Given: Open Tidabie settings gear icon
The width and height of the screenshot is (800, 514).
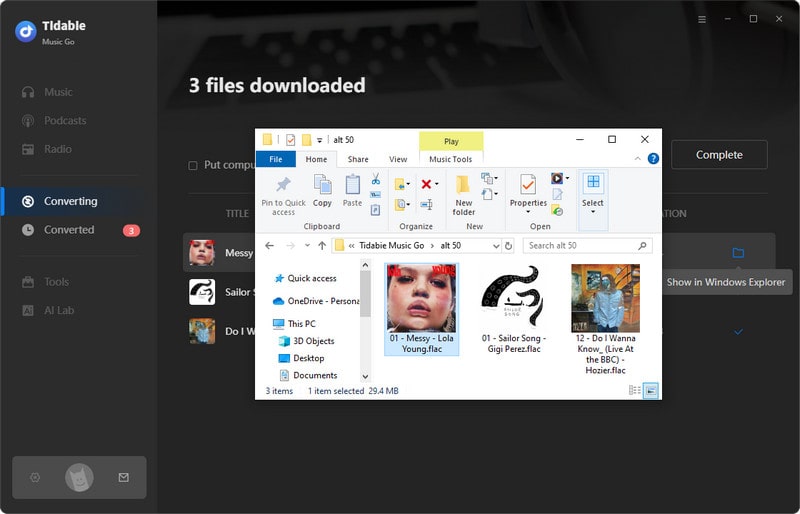Looking at the screenshot, I should (x=35, y=477).
